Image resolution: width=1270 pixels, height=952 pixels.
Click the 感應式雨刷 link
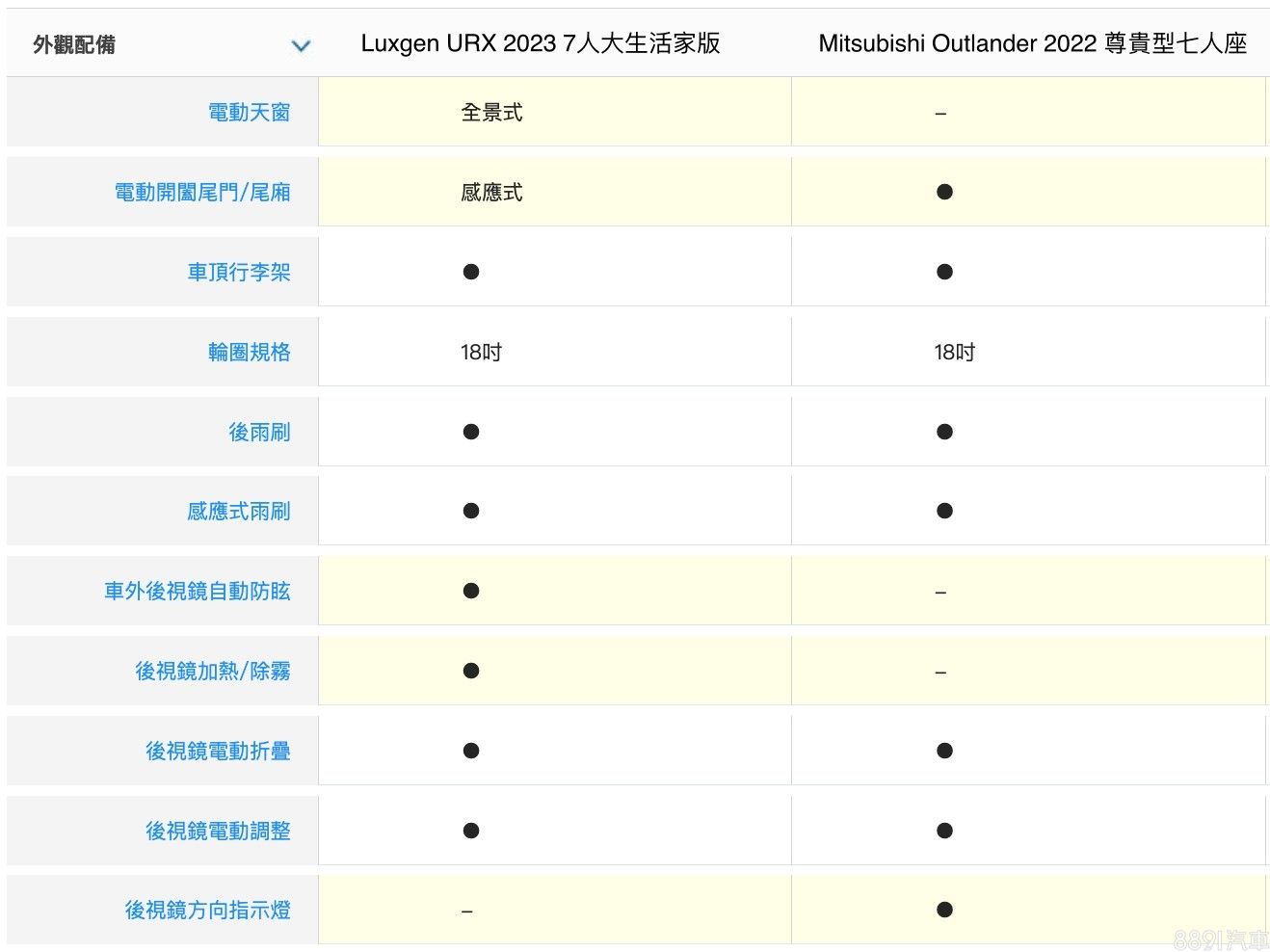tap(238, 512)
